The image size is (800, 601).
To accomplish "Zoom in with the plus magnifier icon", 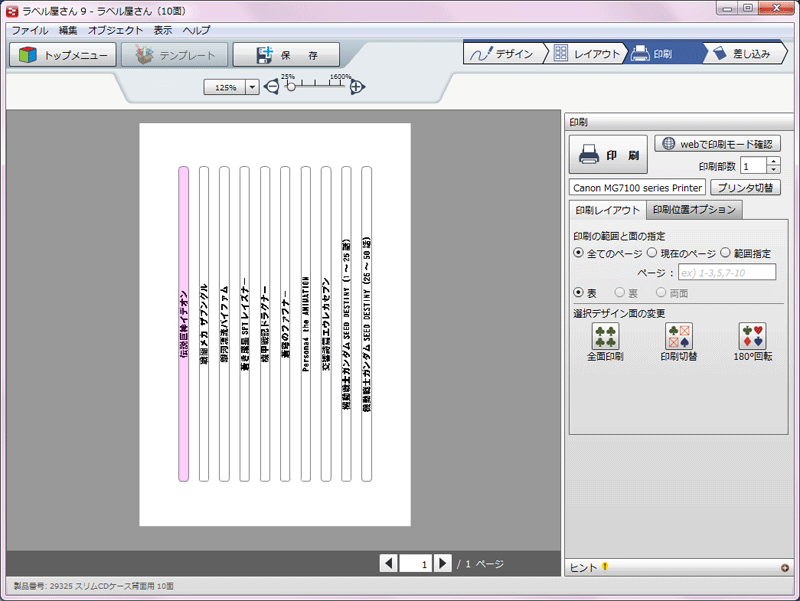I will coord(357,87).
